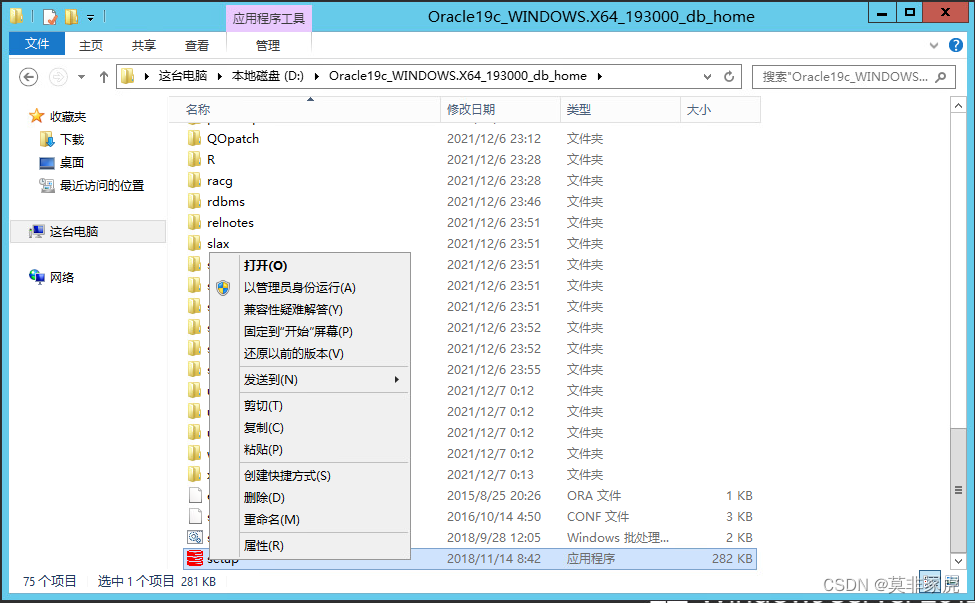
Task: Choose 以管理员身份运行(A) from the context menu
Action: [x=310, y=287]
